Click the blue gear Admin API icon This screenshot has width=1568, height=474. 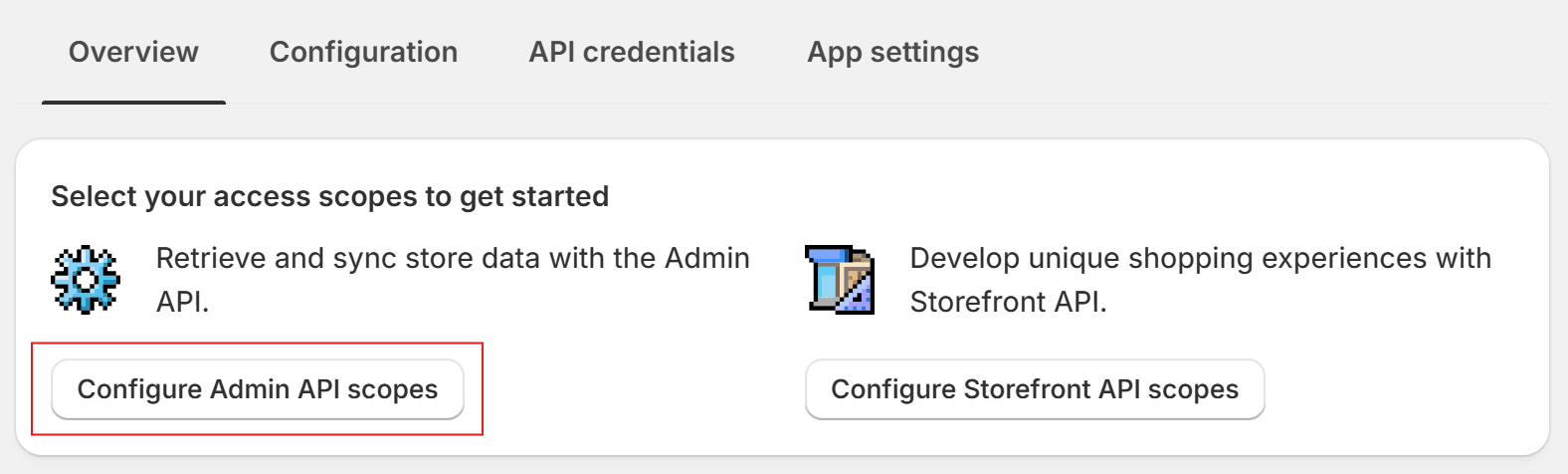86,280
